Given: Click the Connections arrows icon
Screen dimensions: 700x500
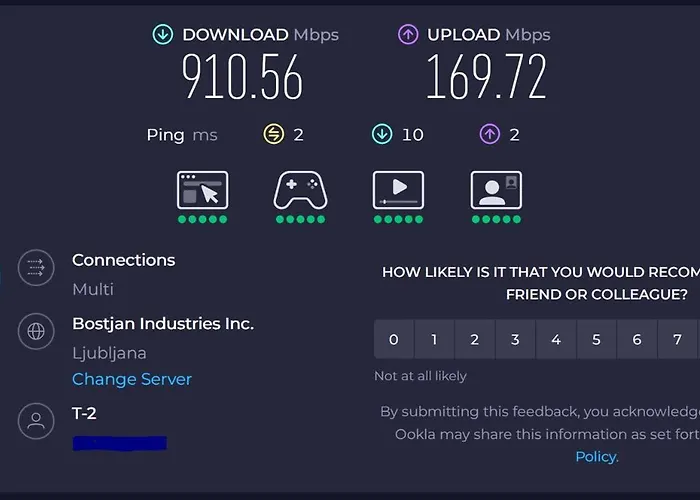Looking at the screenshot, I should 37,267.
